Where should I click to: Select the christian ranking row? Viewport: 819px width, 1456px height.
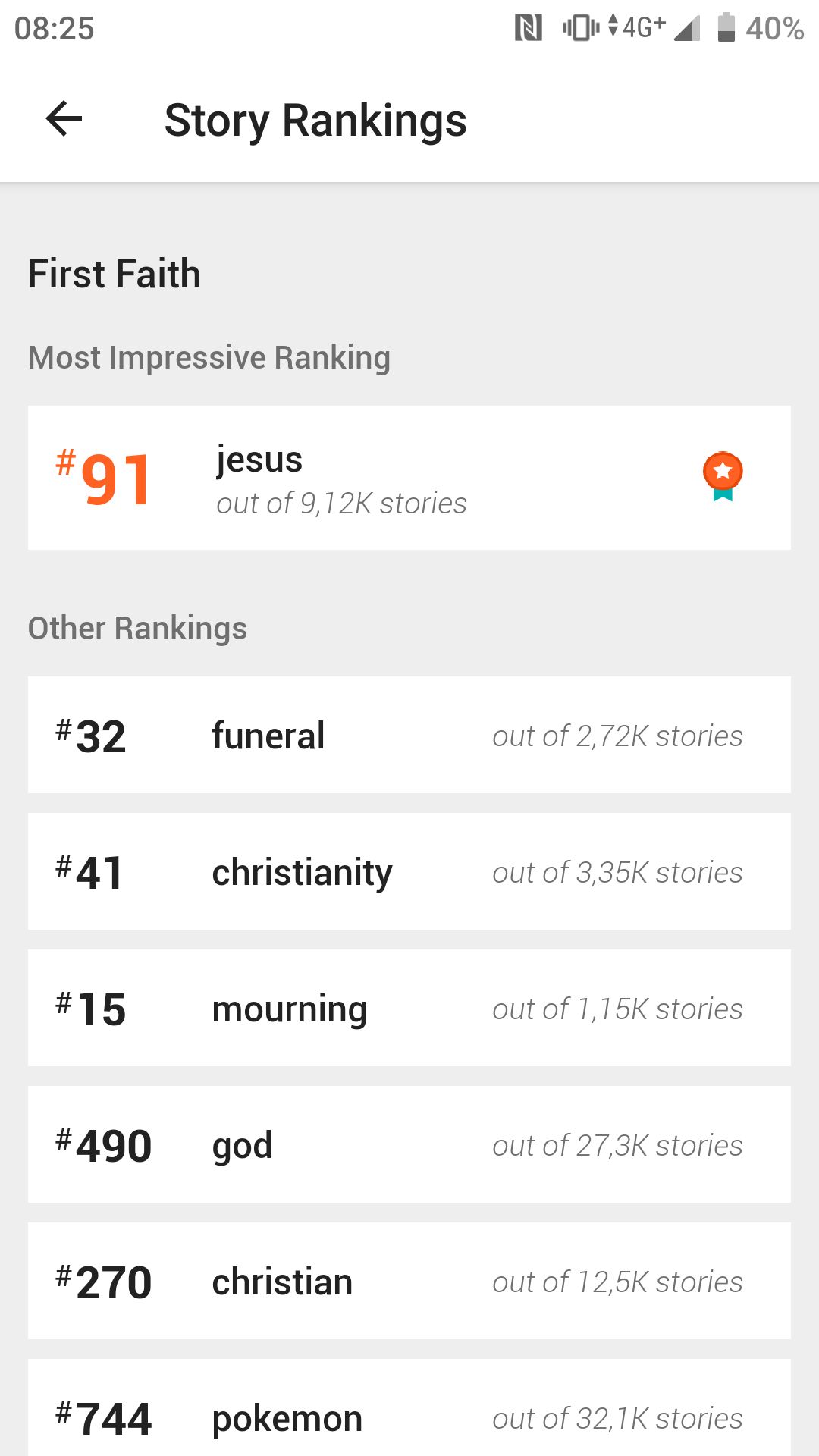click(409, 1281)
